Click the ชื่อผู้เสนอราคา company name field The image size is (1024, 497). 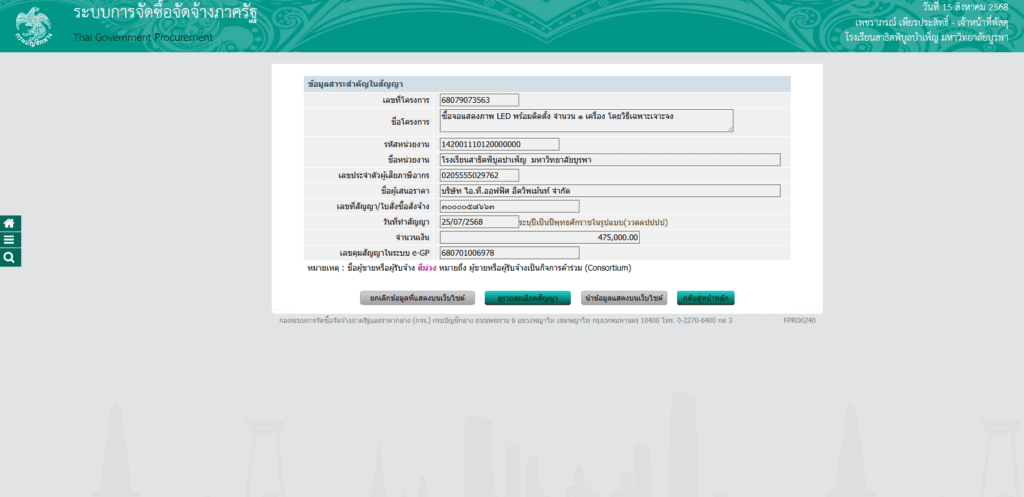pyautogui.click(x=609, y=191)
